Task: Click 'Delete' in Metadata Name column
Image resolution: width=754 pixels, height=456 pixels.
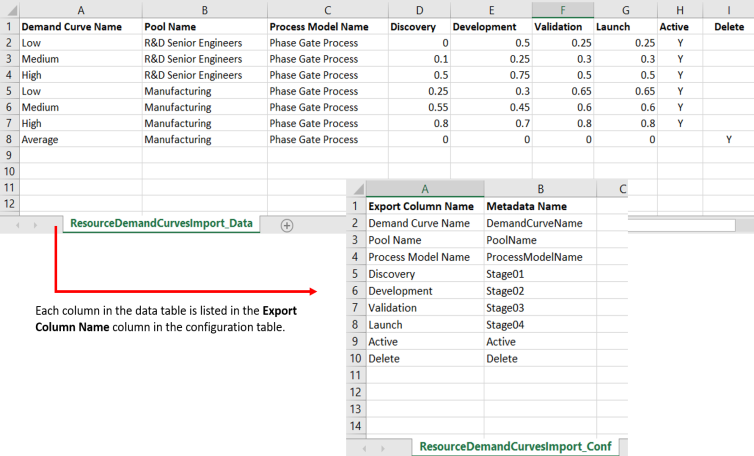Action: pos(540,358)
